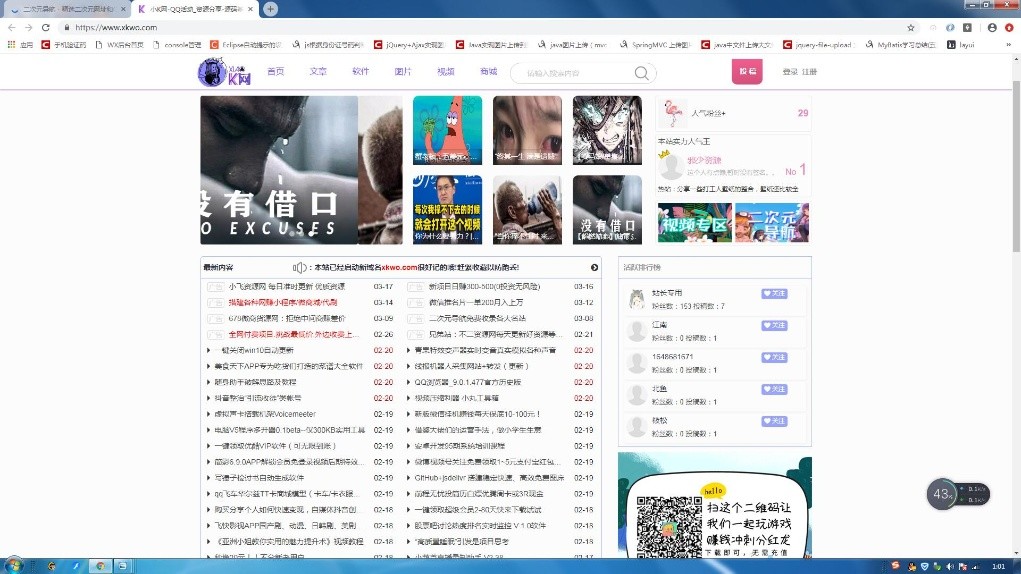The height and width of the screenshot is (574, 1021).
Task: Follow the user 江南
Action: 773,326
